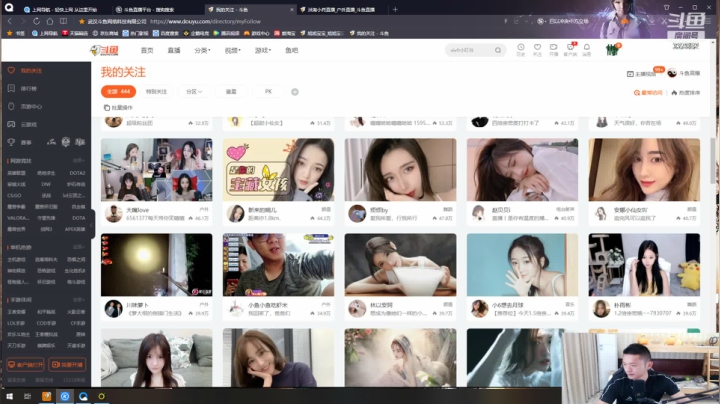The image size is (720, 404).
Task: Open a new browser tab with plus button
Action: coord(395,9)
